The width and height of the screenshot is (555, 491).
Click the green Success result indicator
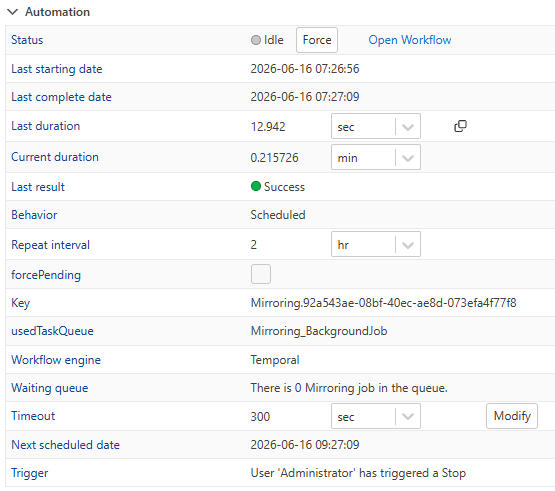pyautogui.click(x=256, y=186)
